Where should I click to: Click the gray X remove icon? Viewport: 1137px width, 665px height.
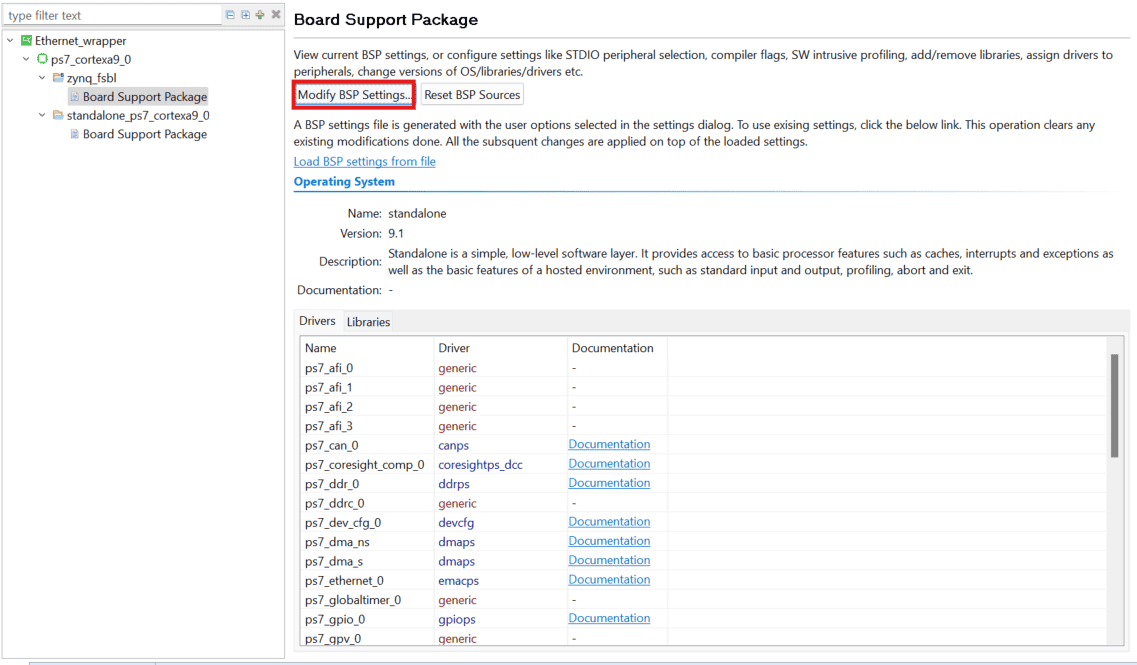click(x=276, y=15)
